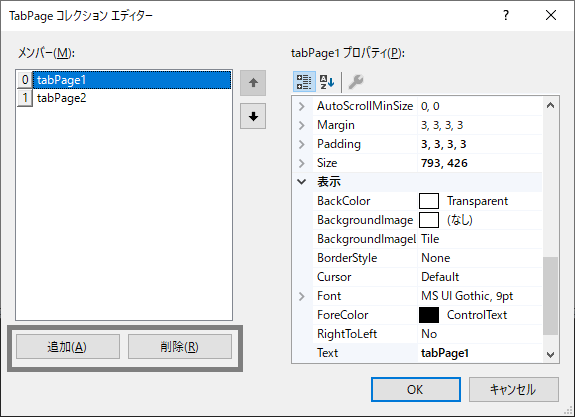Dismiss the dialog with キャンセル

[514, 389]
